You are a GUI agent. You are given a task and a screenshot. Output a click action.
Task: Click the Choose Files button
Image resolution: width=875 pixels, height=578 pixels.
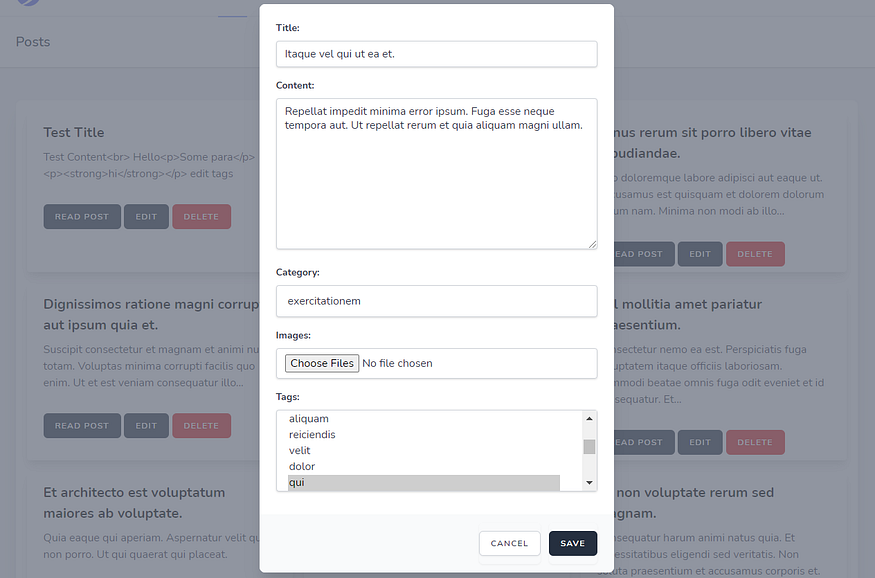tap(322, 363)
